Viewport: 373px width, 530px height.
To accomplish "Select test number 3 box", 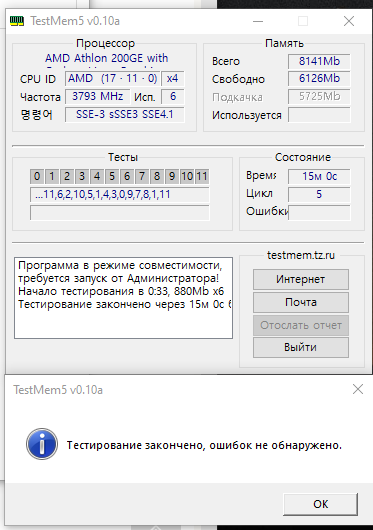I will pos(82,176).
